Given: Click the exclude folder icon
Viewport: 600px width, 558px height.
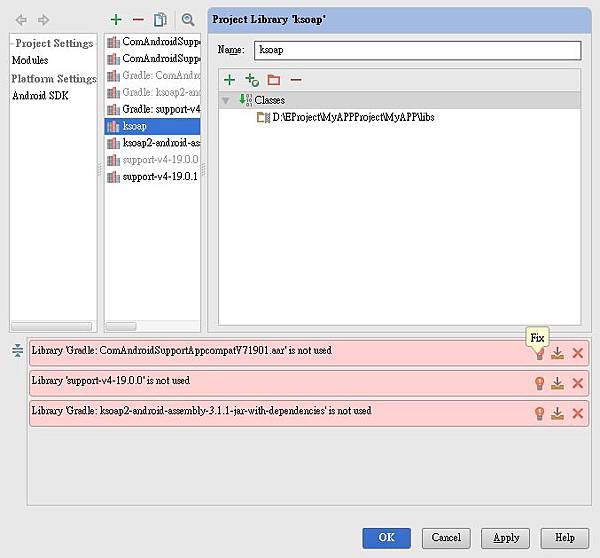Looking at the screenshot, I should tap(274, 80).
